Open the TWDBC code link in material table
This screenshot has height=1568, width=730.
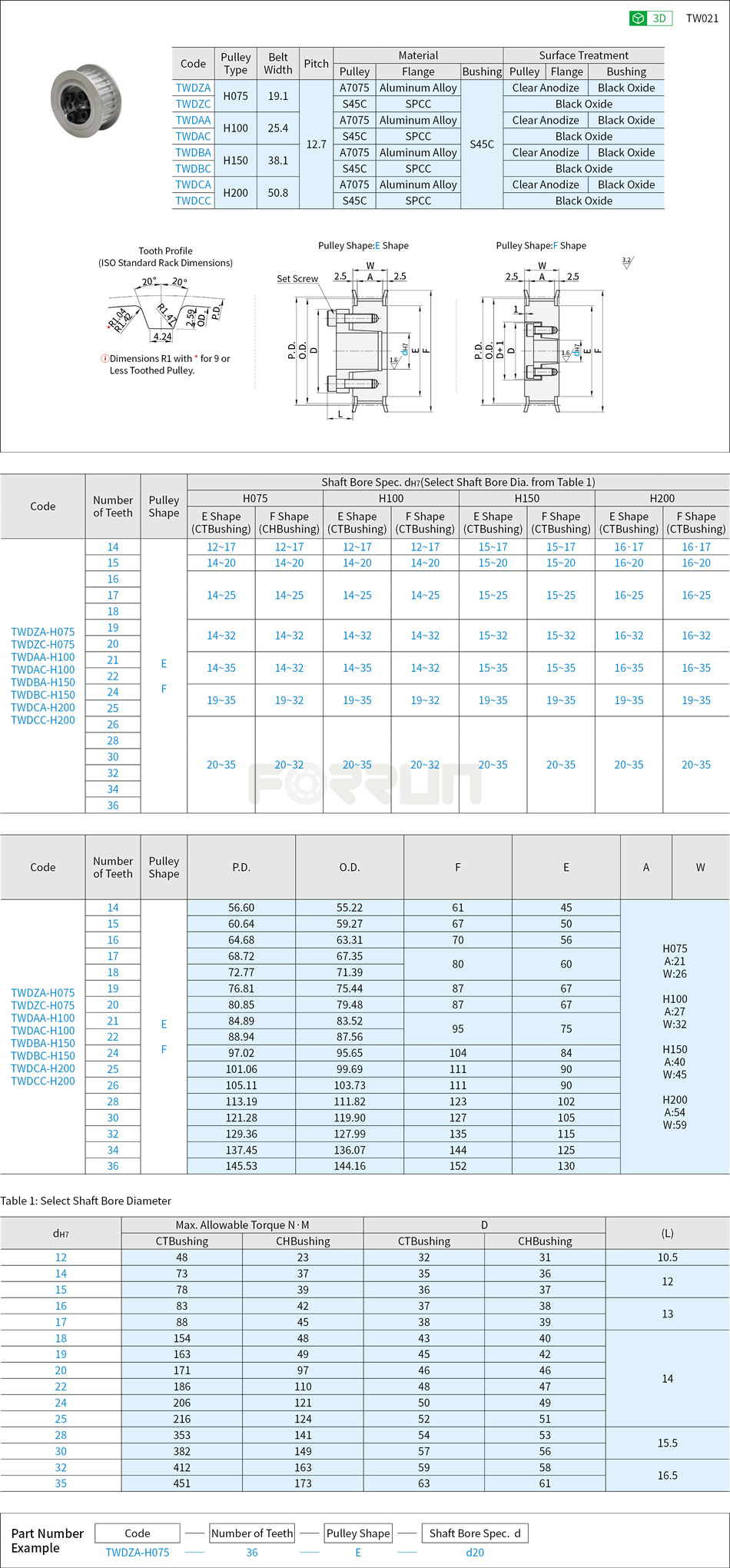coord(193,168)
